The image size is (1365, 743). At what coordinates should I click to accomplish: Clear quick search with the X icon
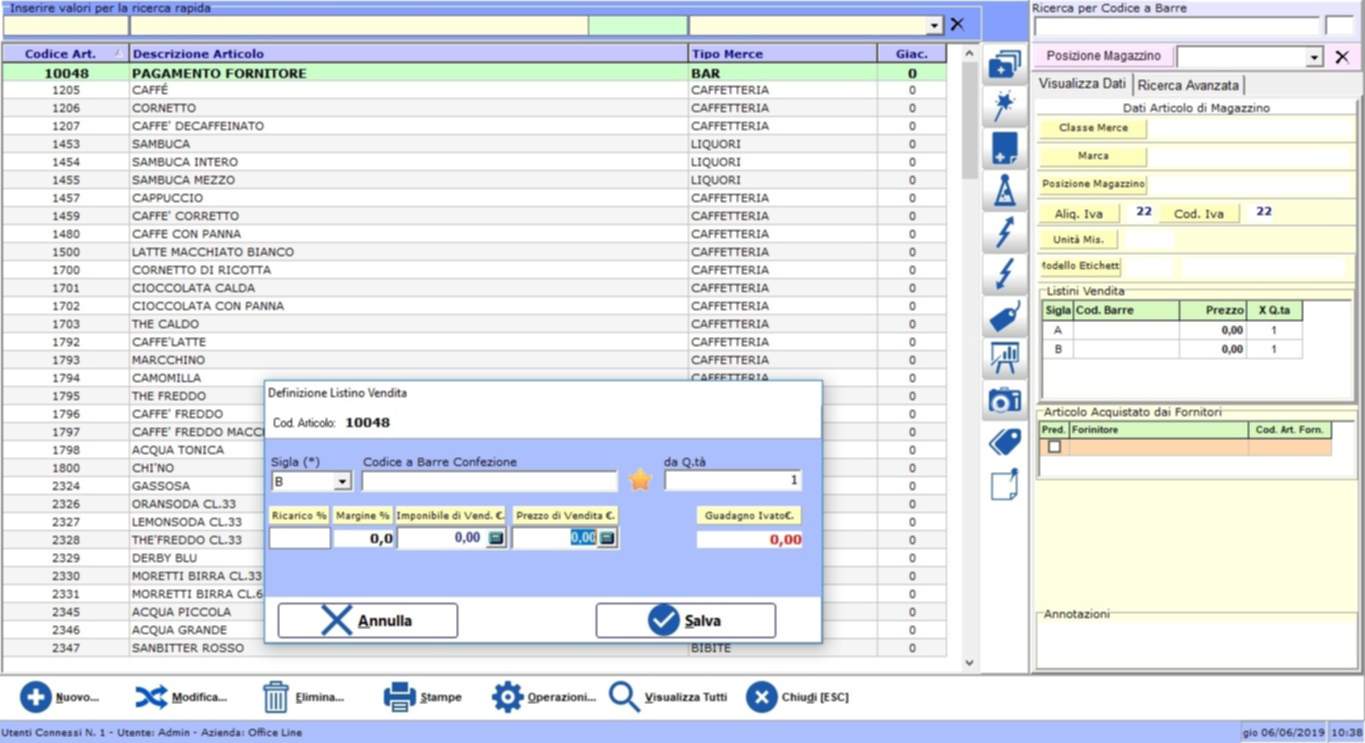(x=957, y=25)
